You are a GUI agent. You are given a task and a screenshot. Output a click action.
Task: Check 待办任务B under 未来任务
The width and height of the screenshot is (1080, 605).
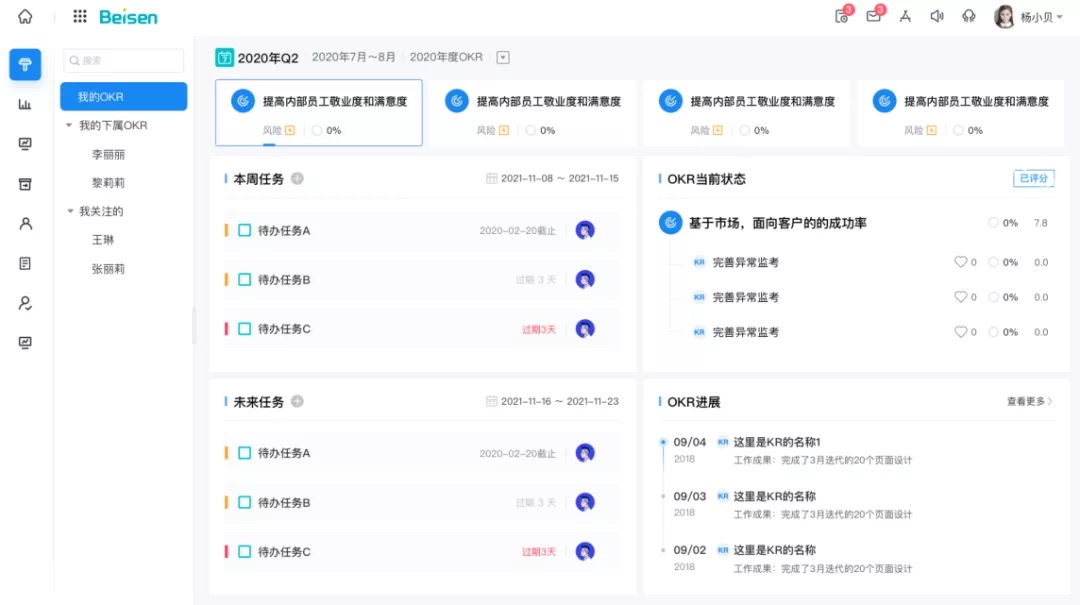[x=245, y=502]
